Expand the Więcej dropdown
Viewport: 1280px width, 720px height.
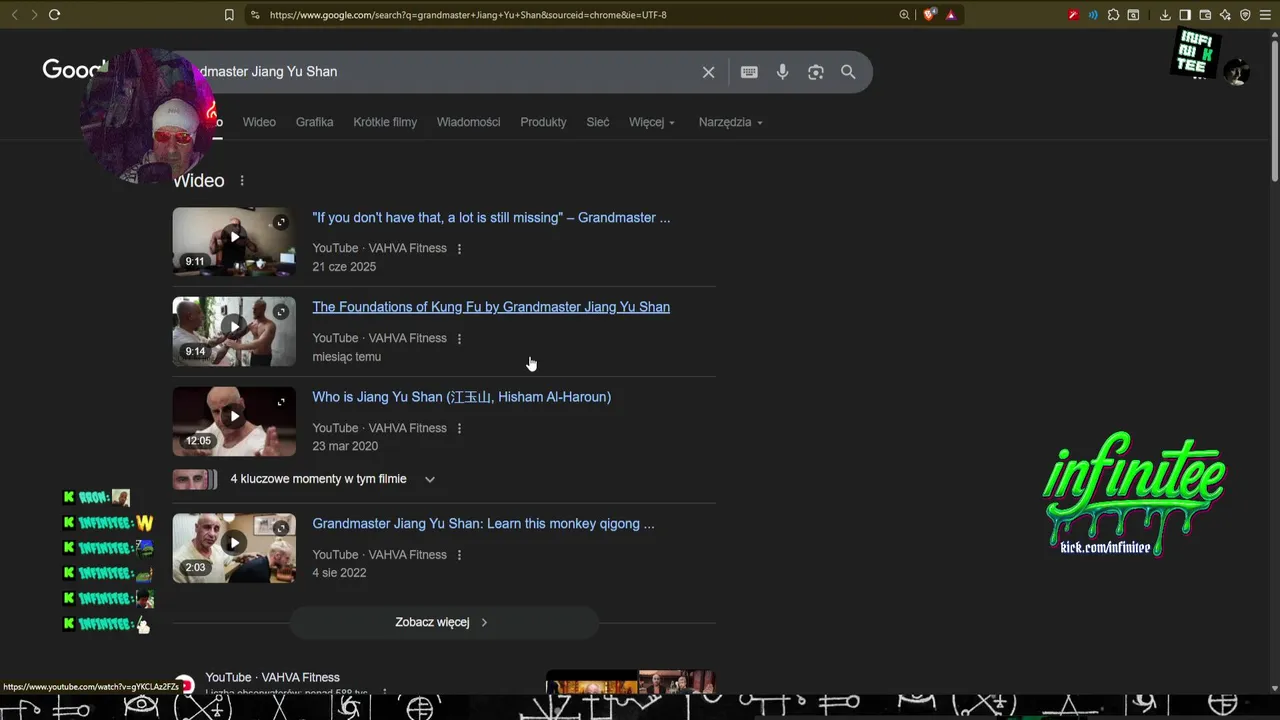(x=652, y=122)
